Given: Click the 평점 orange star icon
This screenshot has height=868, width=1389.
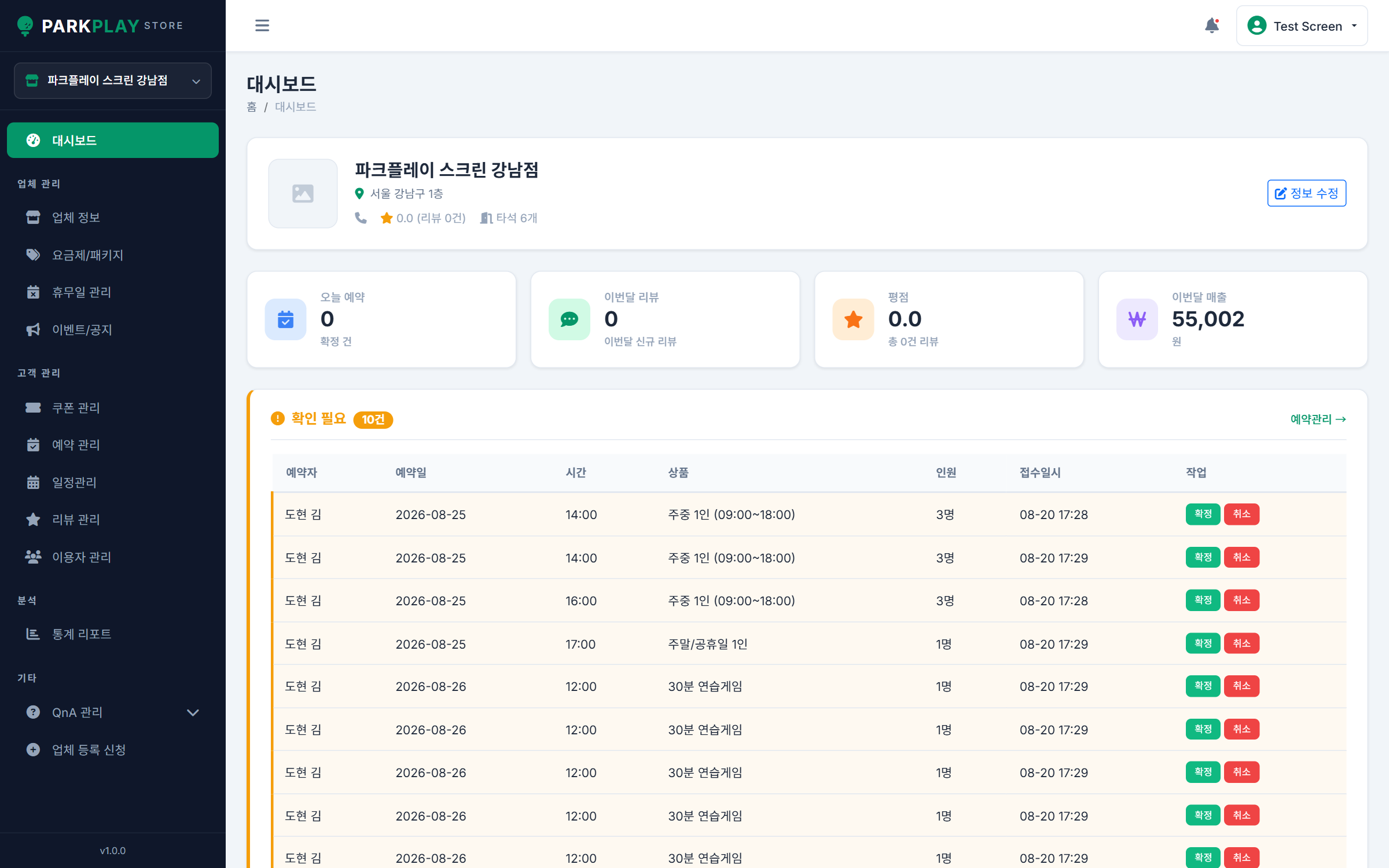Looking at the screenshot, I should coord(854,319).
